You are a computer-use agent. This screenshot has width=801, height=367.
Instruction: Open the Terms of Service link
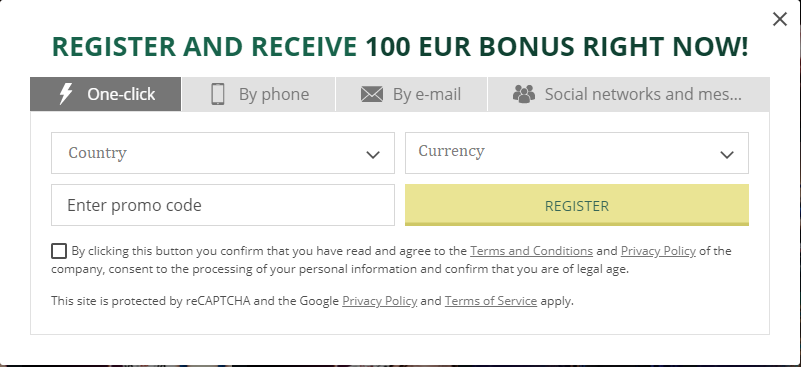click(x=491, y=301)
